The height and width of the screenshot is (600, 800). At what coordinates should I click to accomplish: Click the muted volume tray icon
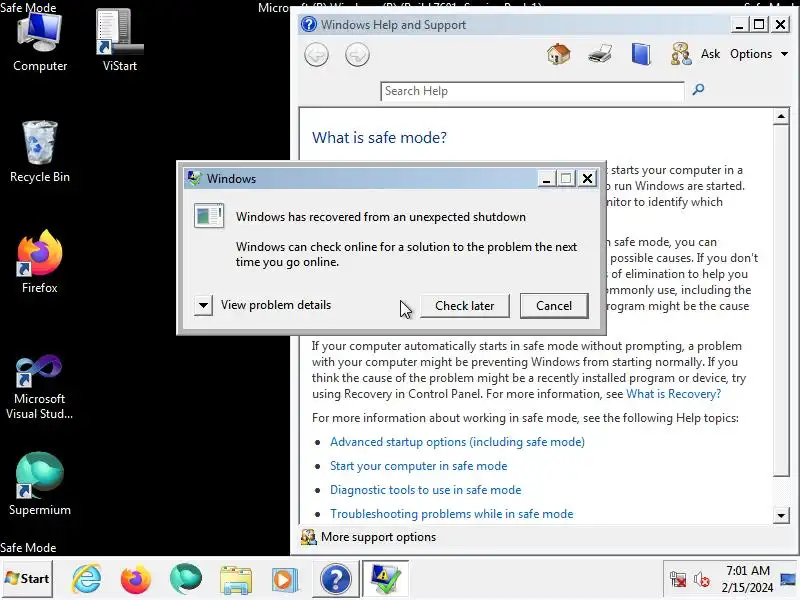tap(701, 580)
